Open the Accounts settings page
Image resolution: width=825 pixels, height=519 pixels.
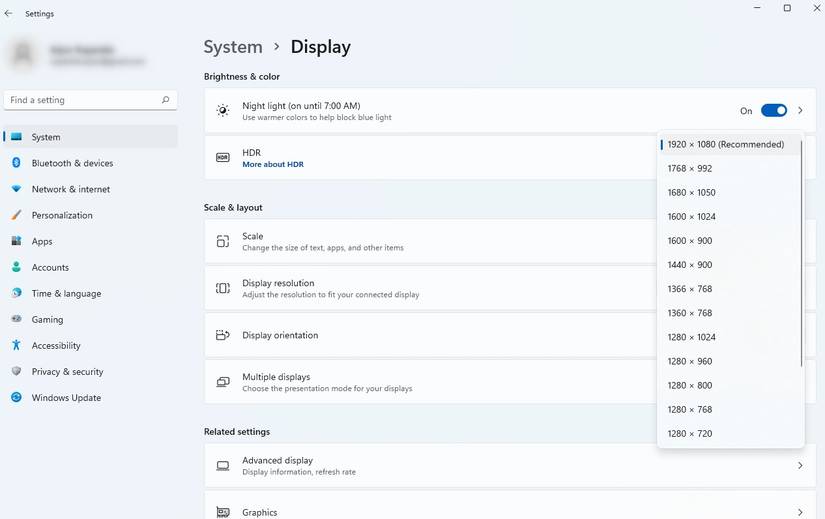tap(50, 267)
